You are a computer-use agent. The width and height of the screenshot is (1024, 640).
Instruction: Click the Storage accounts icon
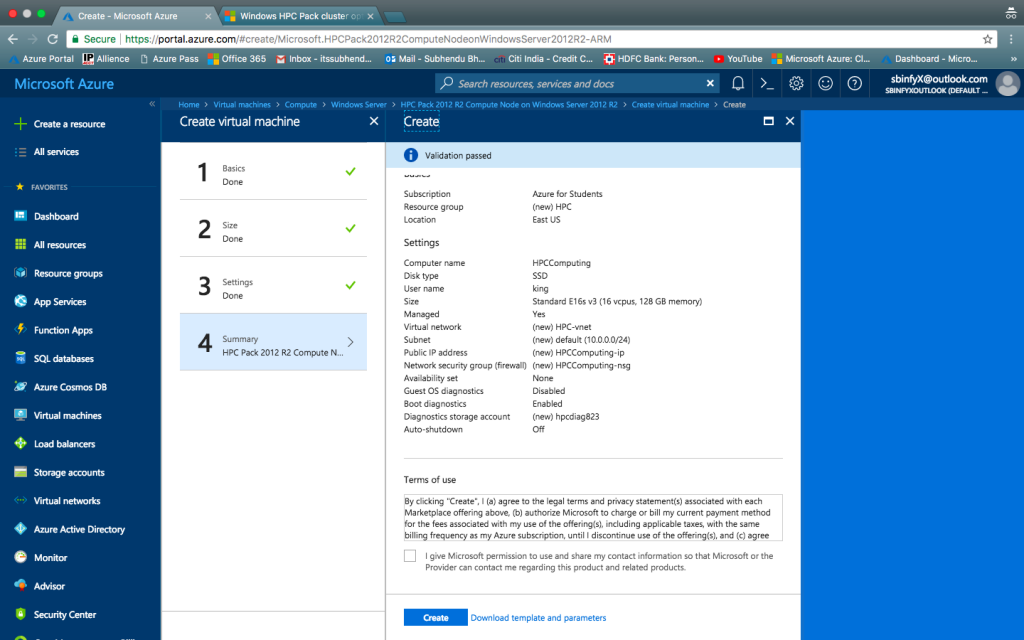tap(20, 472)
